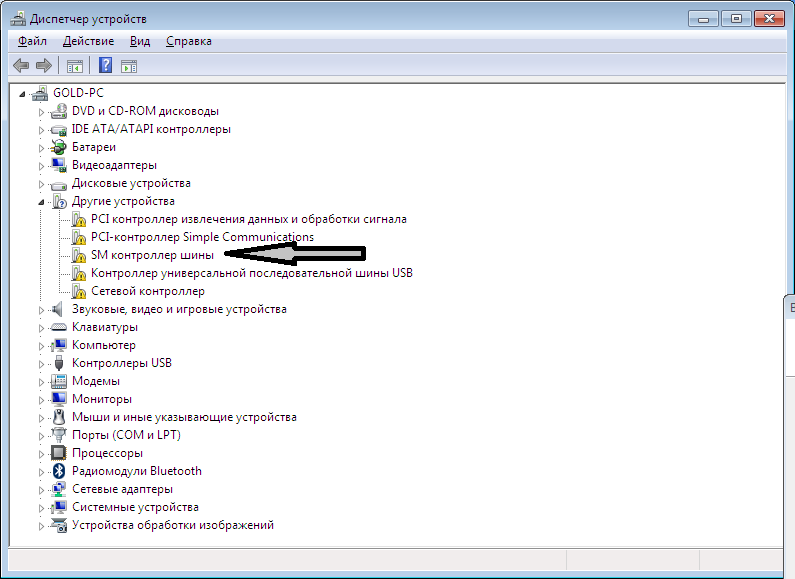This screenshot has height=579, width=795.
Task: Click the Другие устройства icon
Action: click(59, 201)
